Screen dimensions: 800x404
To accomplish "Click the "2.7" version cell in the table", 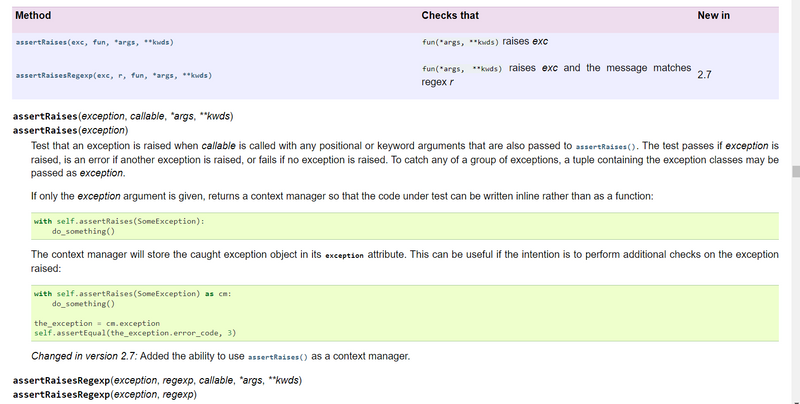I will coord(703,75).
